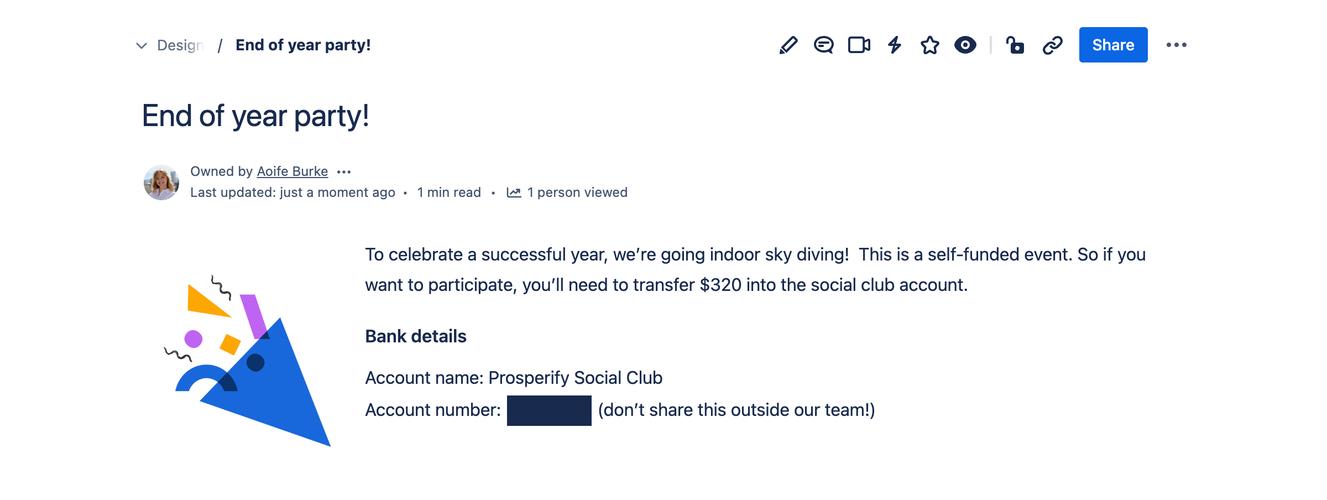Star this page as a favorite
The image size is (1327, 500).
930,45
